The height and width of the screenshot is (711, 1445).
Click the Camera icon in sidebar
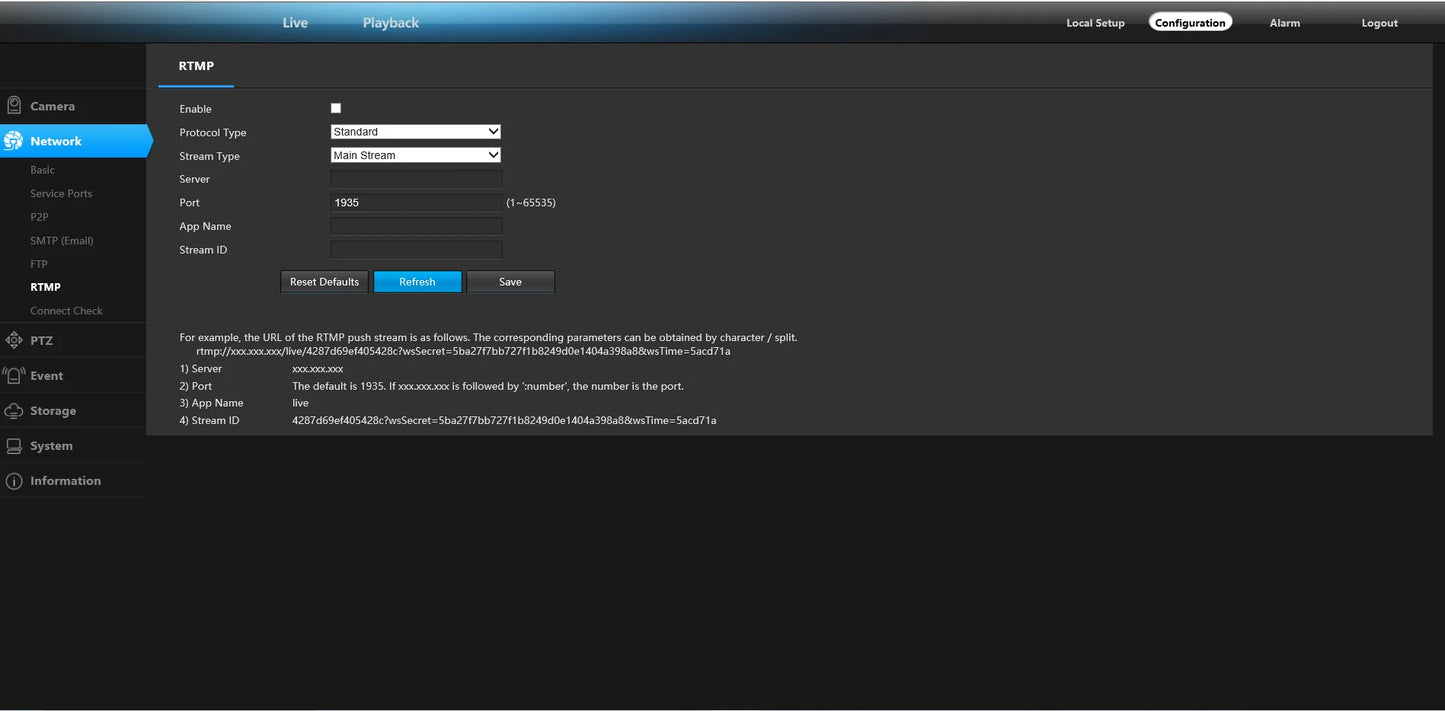[x=14, y=106]
